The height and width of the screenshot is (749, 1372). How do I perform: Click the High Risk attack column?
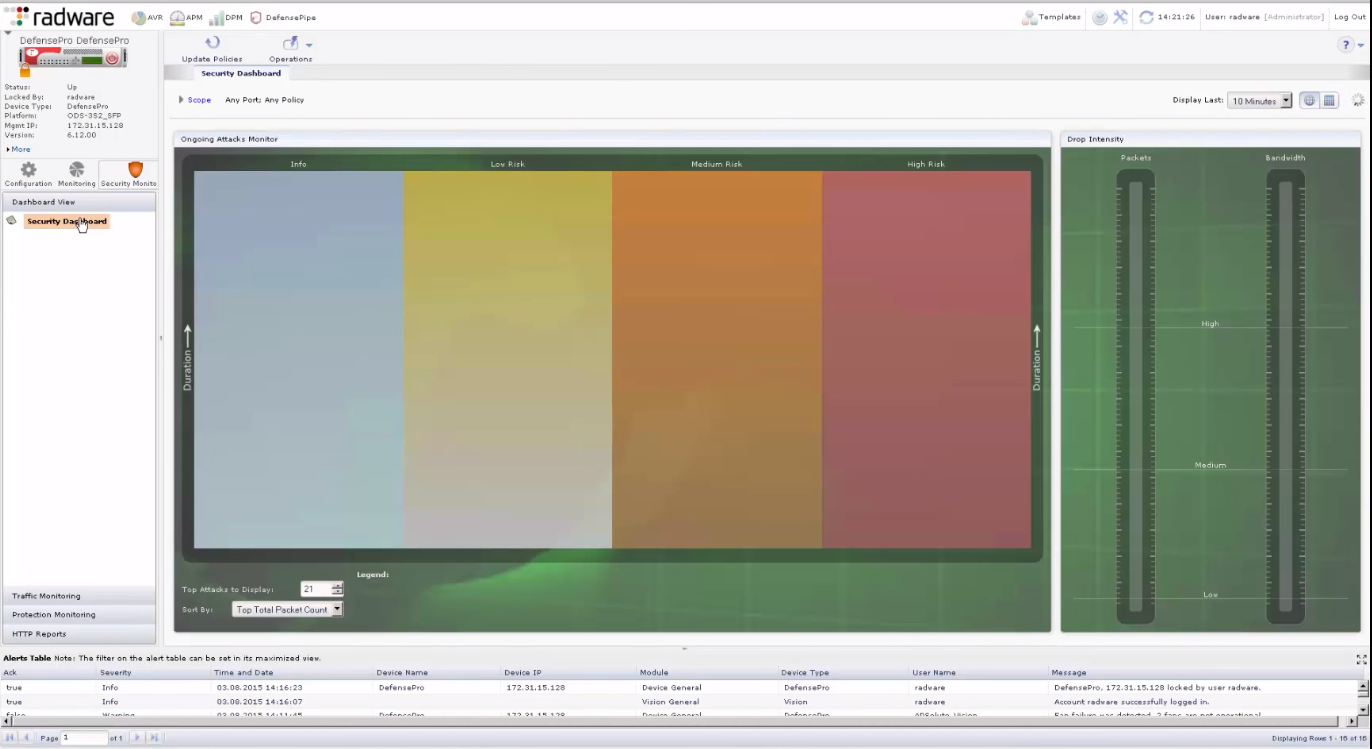click(x=926, y=360)
